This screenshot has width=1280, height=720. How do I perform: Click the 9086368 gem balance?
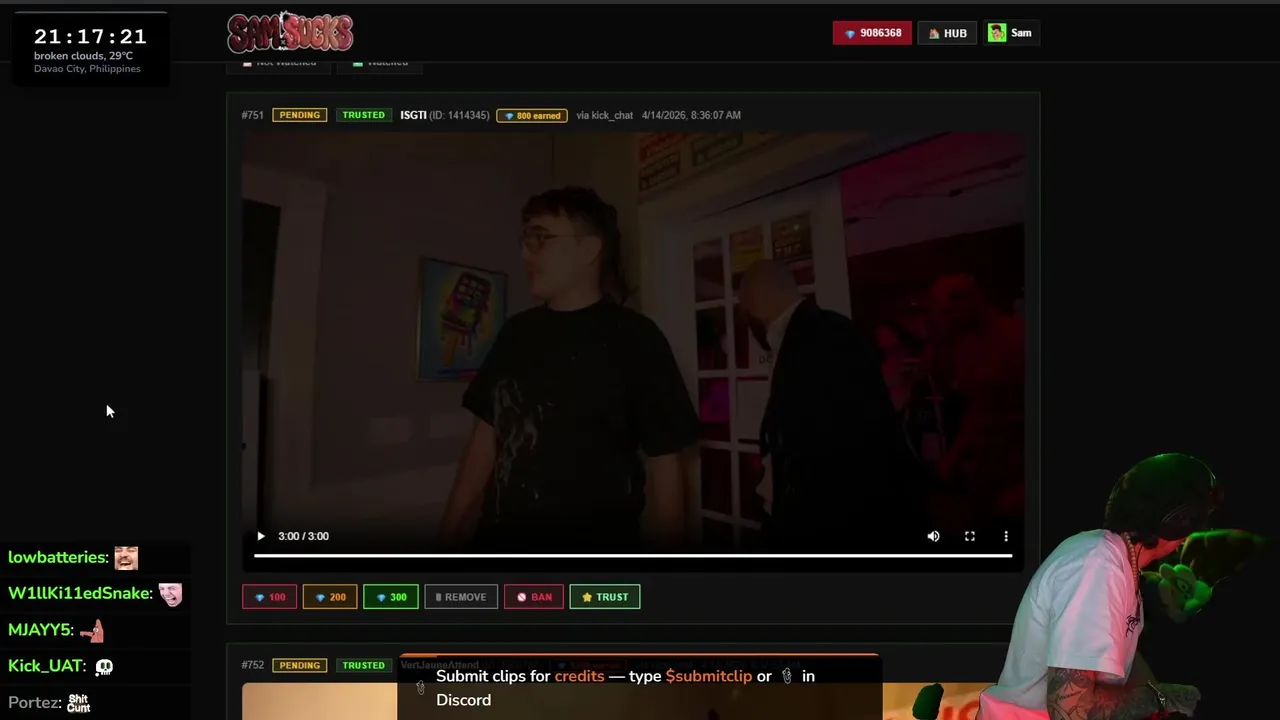pos(872,33)
